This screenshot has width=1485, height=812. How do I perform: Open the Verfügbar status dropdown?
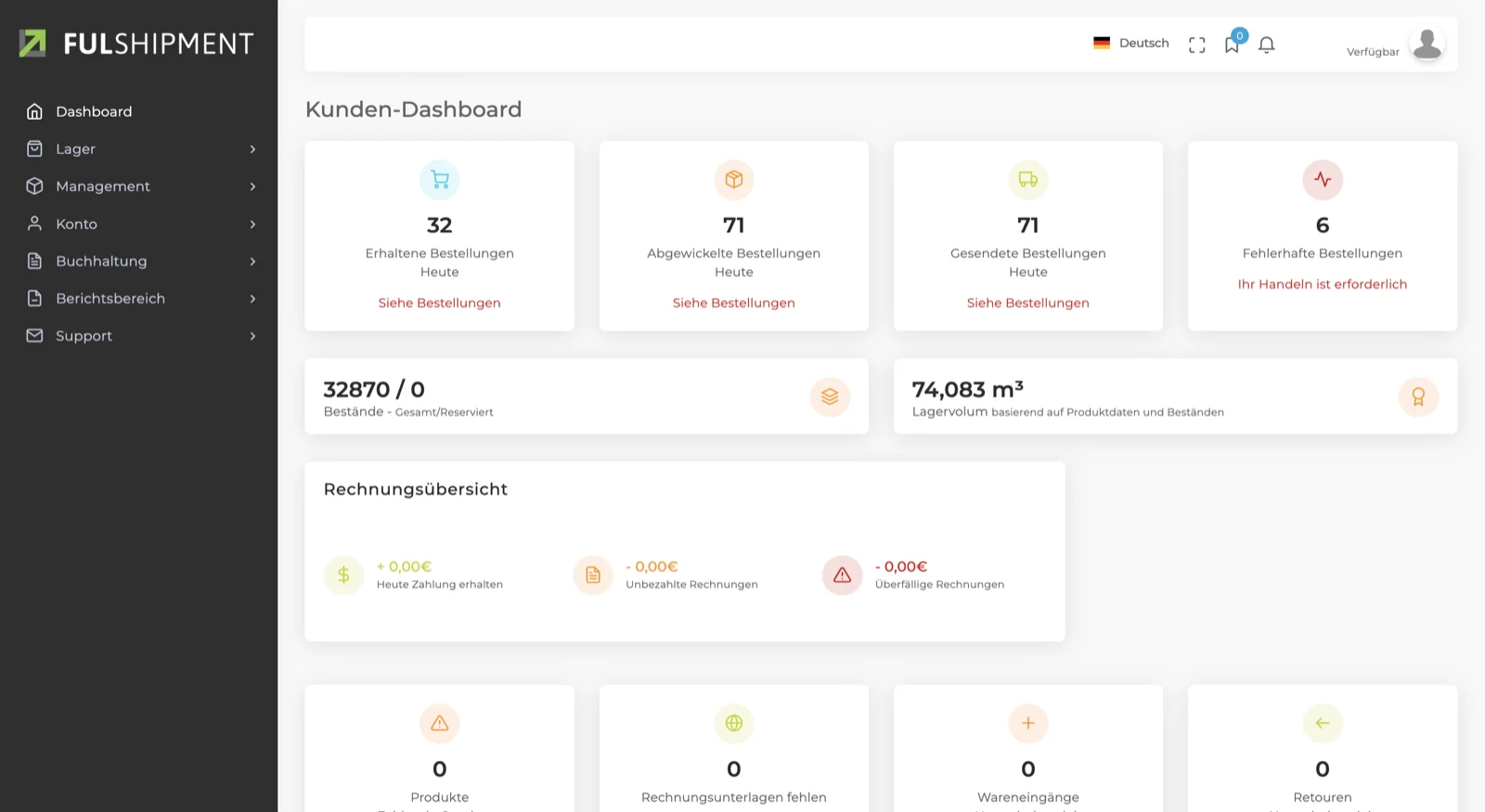click(x=1373, y=52)
